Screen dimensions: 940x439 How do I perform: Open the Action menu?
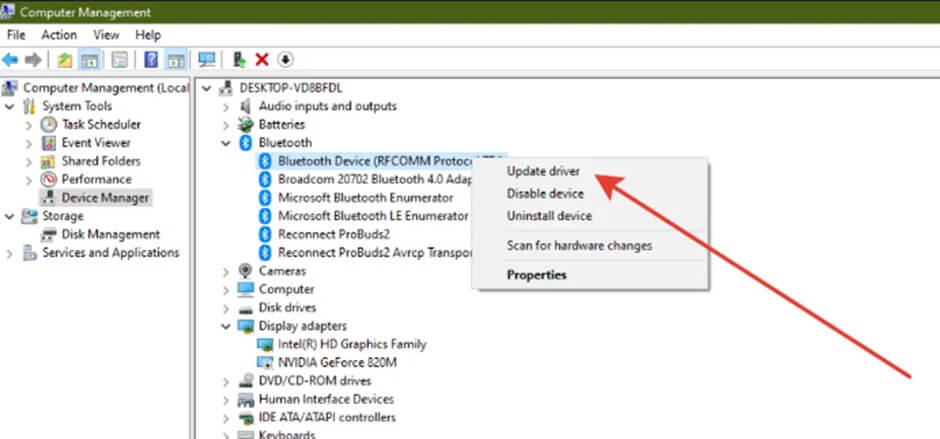pos(59,35)
